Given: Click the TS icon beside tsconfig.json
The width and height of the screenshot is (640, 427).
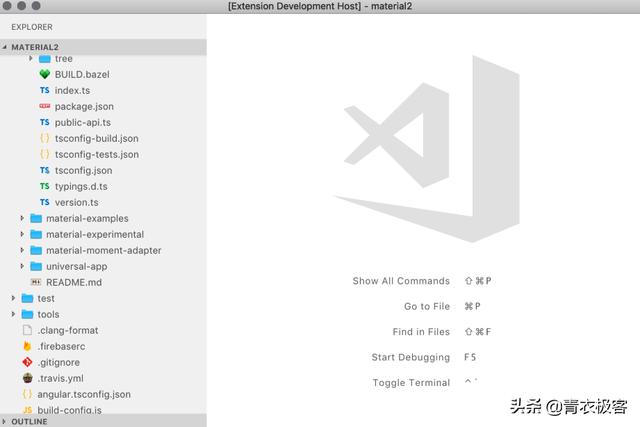Looking at the screenshot, I should pos(44,170).
